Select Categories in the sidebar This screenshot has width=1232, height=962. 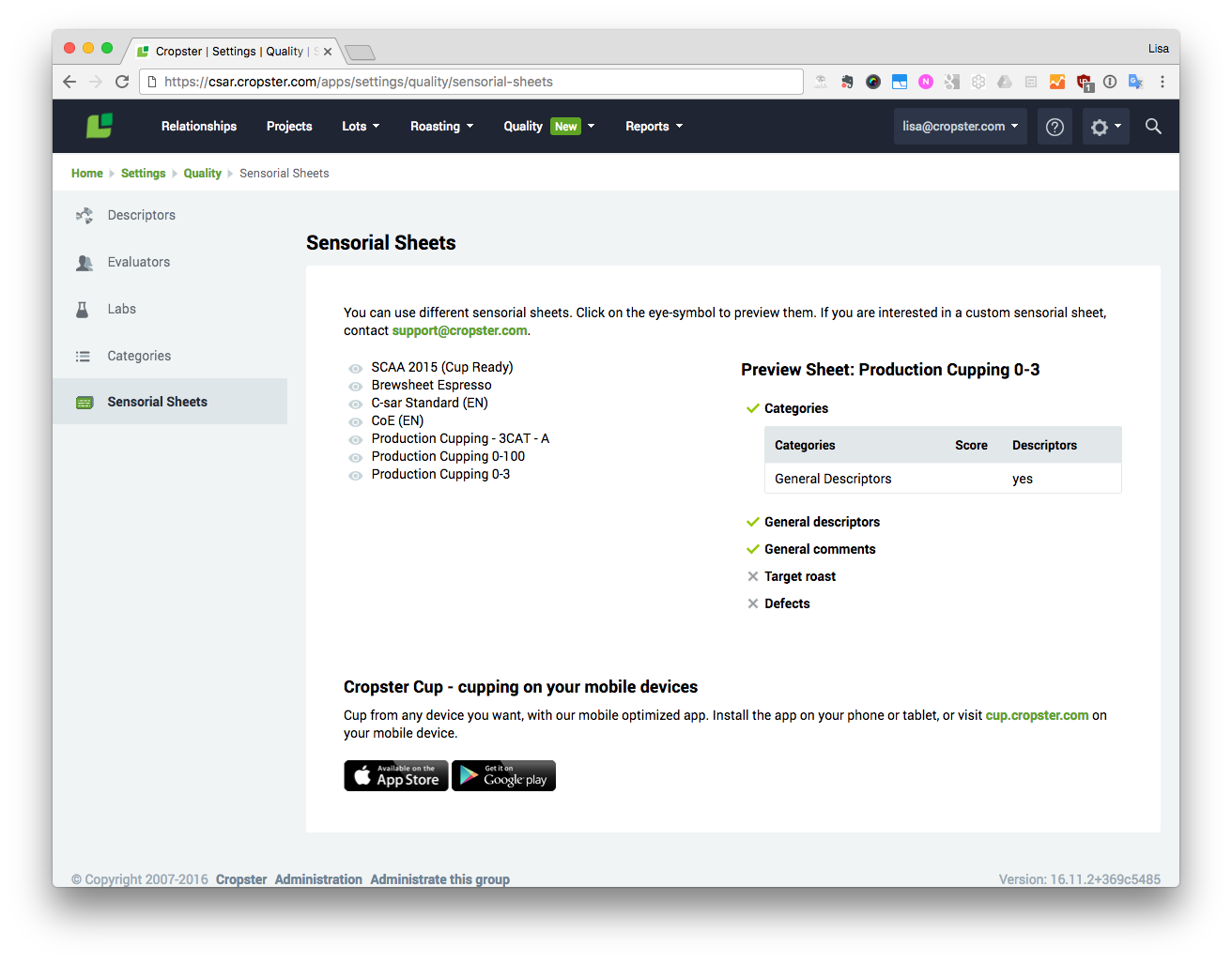tap(170, 356)
